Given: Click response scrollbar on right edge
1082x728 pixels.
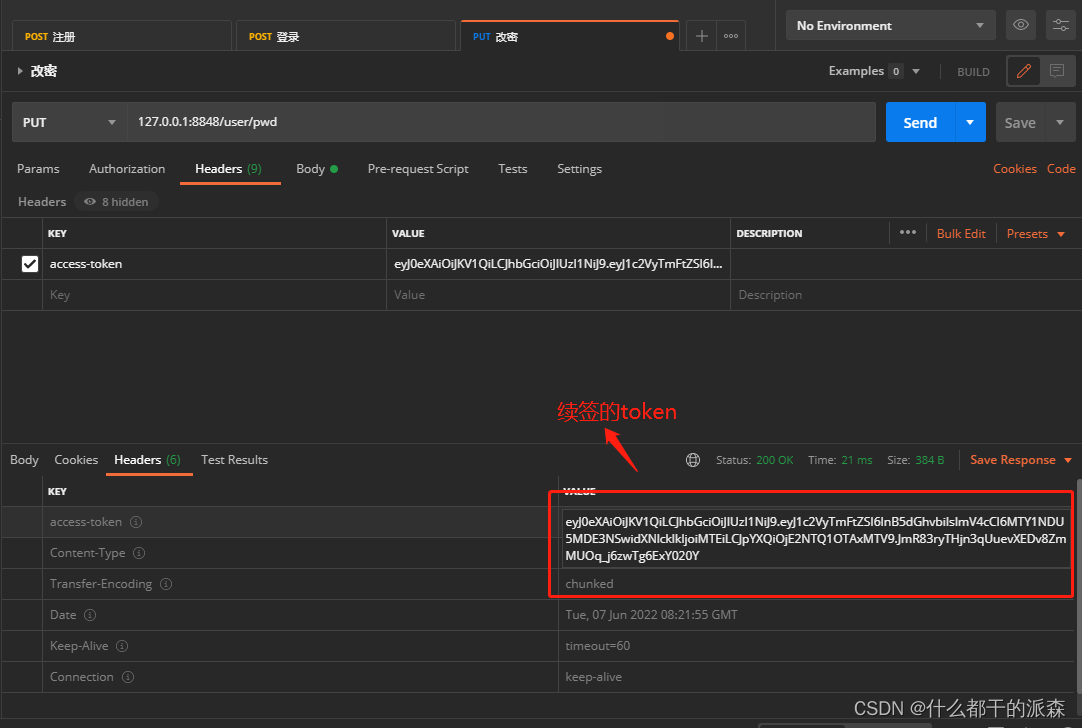Looking at the screenshot, I should coord(1078,587).
